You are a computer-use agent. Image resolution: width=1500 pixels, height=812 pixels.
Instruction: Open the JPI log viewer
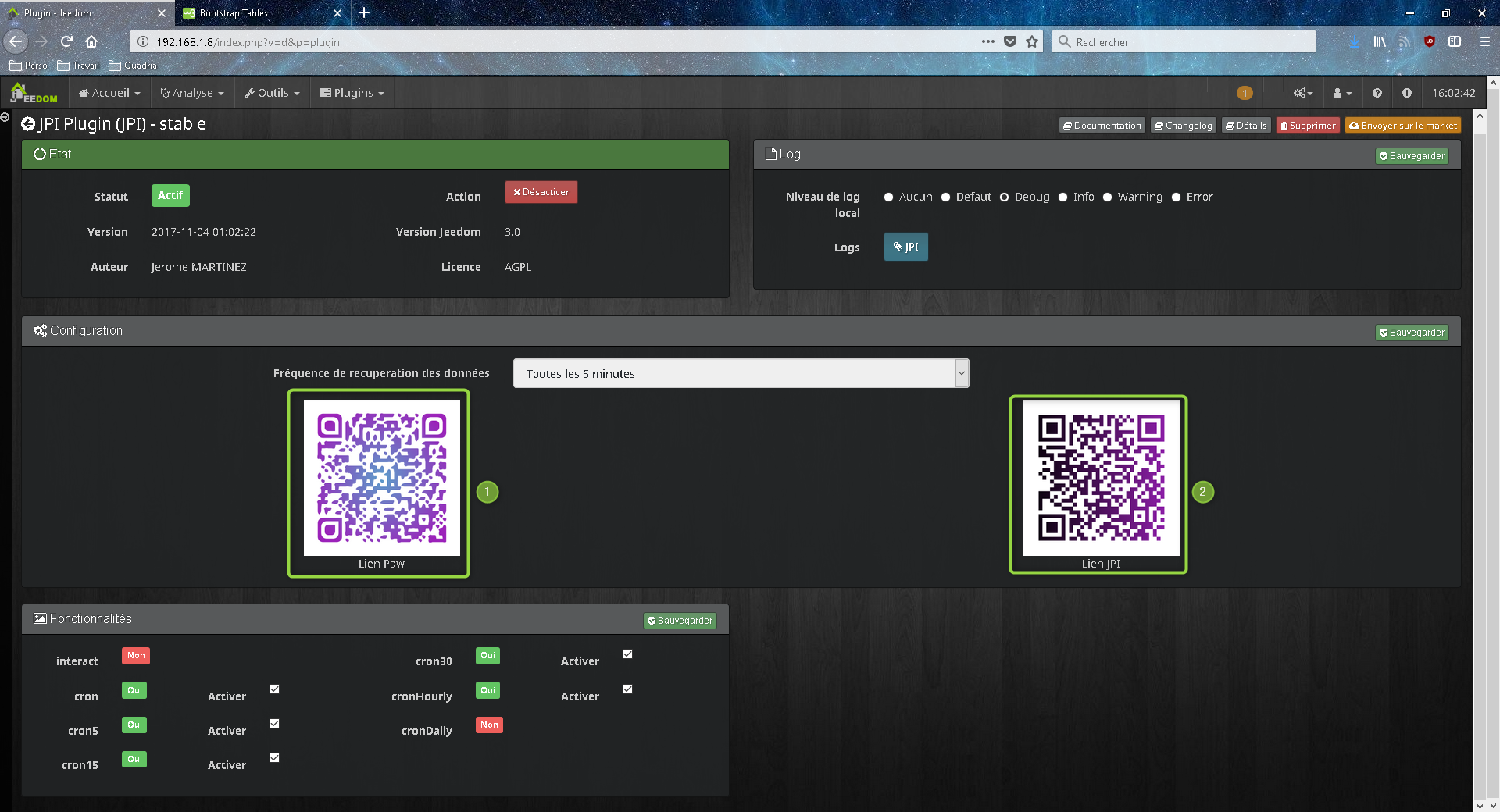pyautogui.click(x=905, y=246)
